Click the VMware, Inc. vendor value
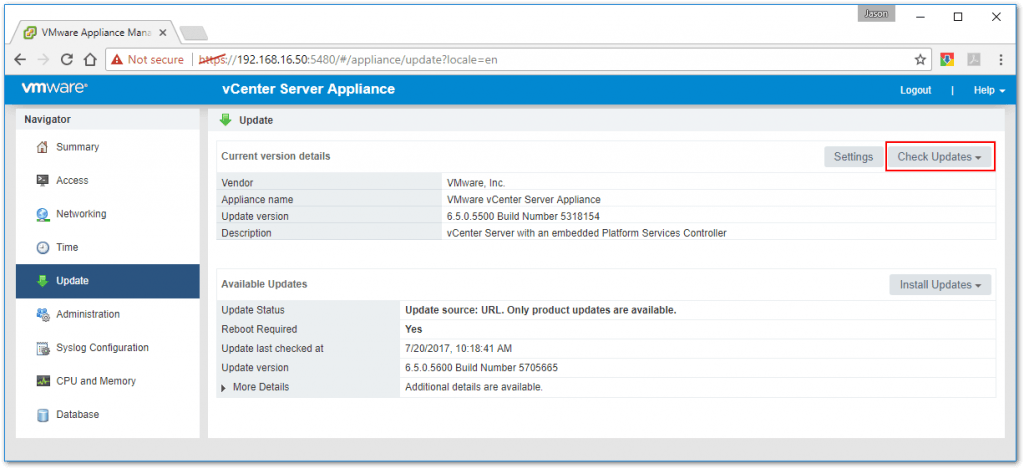 point(476,183)
